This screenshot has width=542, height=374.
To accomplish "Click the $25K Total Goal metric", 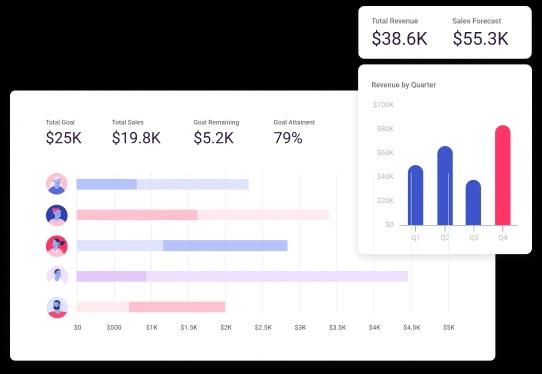I will (x=64, y=138).
